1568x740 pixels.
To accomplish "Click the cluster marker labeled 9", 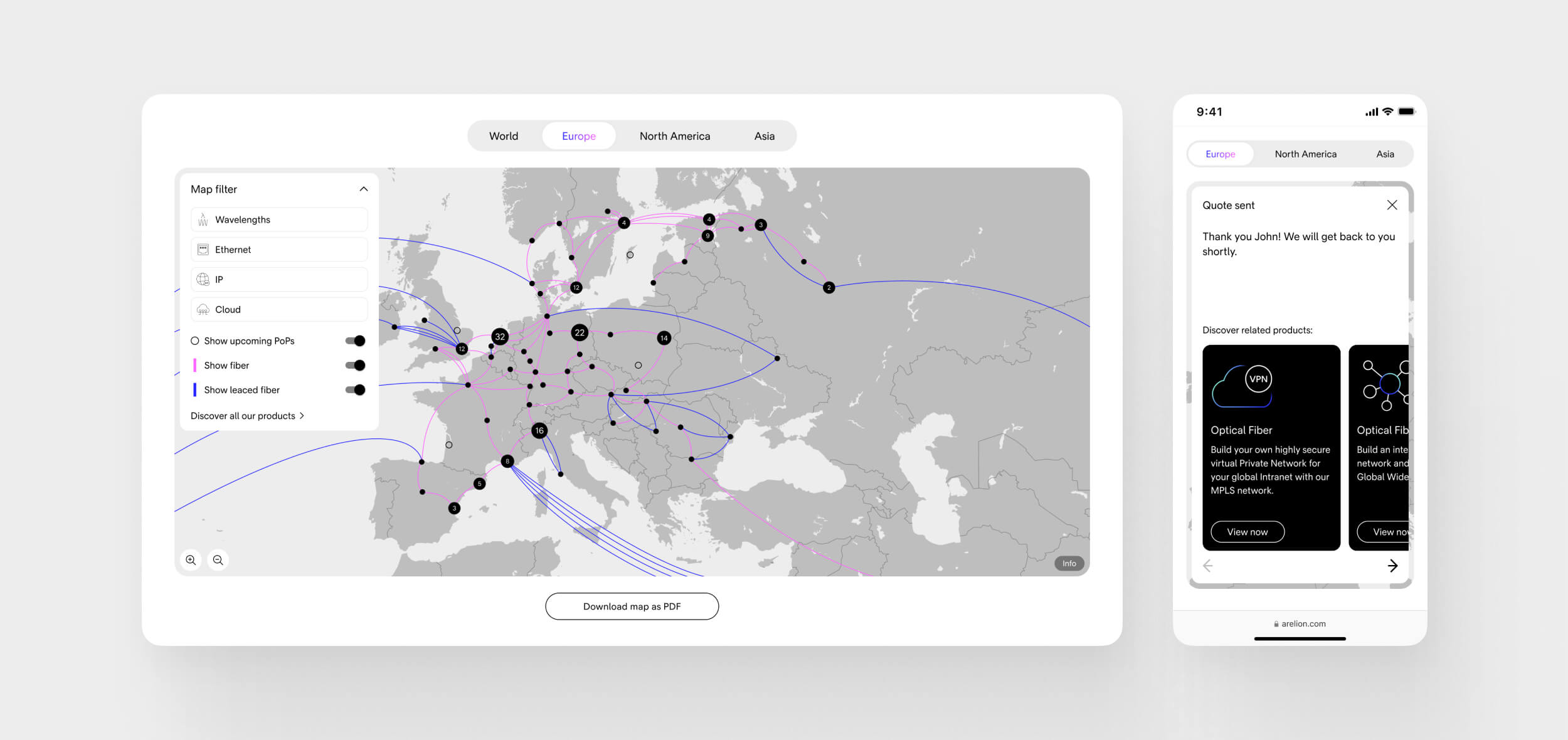I will [x=707, y=236].
